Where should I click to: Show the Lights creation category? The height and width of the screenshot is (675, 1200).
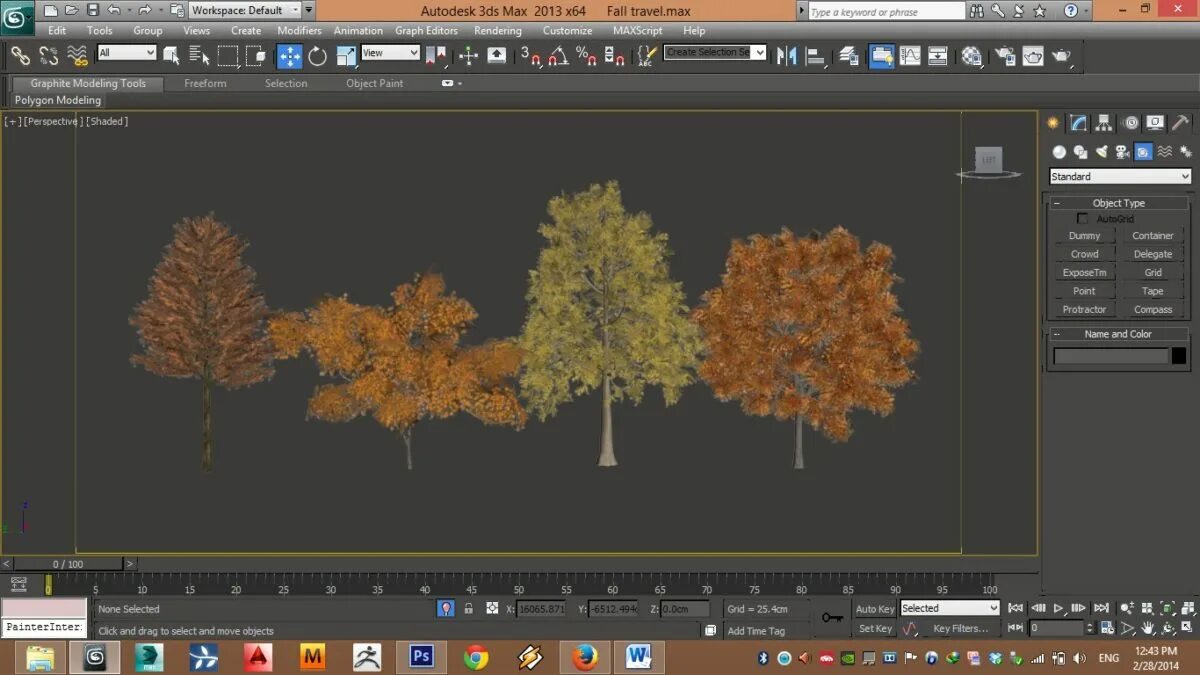tap(1101, 152)
